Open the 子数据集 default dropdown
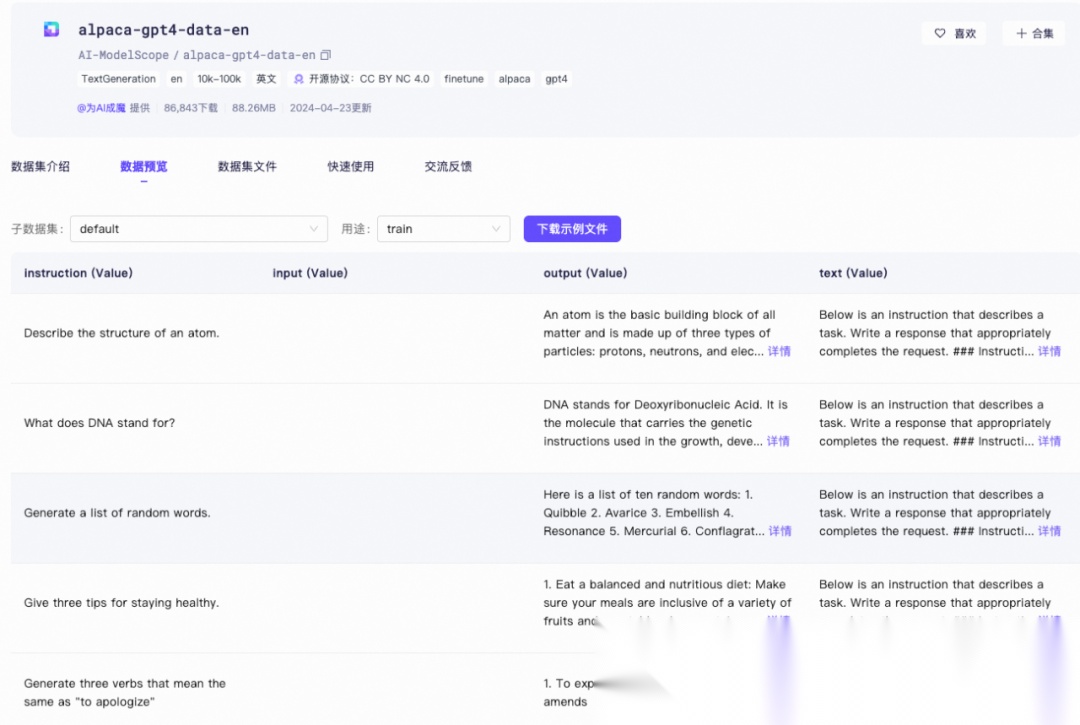Image resolution: width=1080 pixels, height=725 pixels. click(199, 229)
